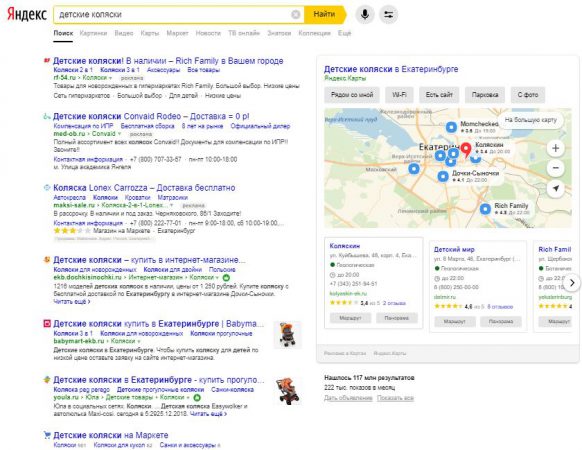Expand the rf-54.ru Коляски dropdown arrow
Screen dimensions: 582x450
[110, 78]
